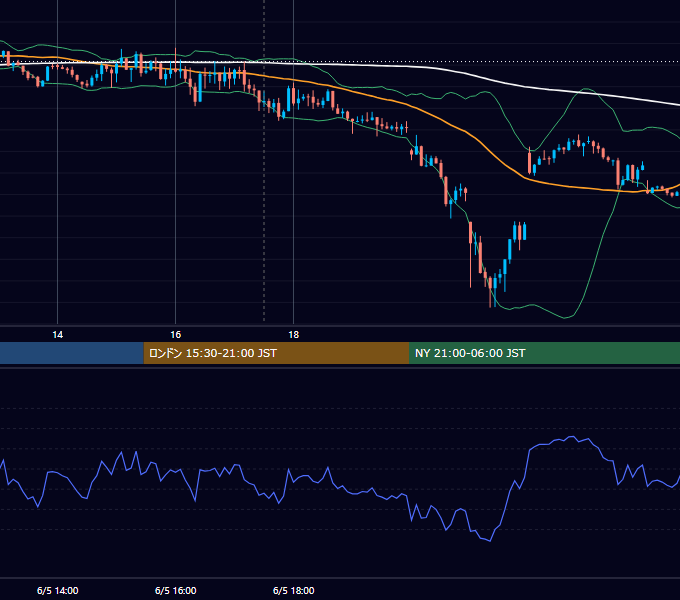Click the 6/5 18:00 date label
This screenshot has height=600, width=680.
(294, 590)
